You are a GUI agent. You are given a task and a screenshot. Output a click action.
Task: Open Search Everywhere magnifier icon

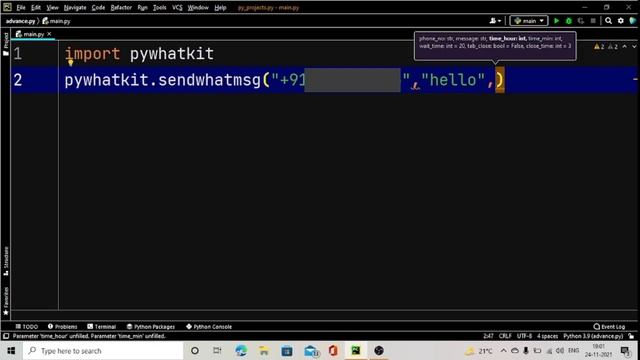(x=609, y=21)
